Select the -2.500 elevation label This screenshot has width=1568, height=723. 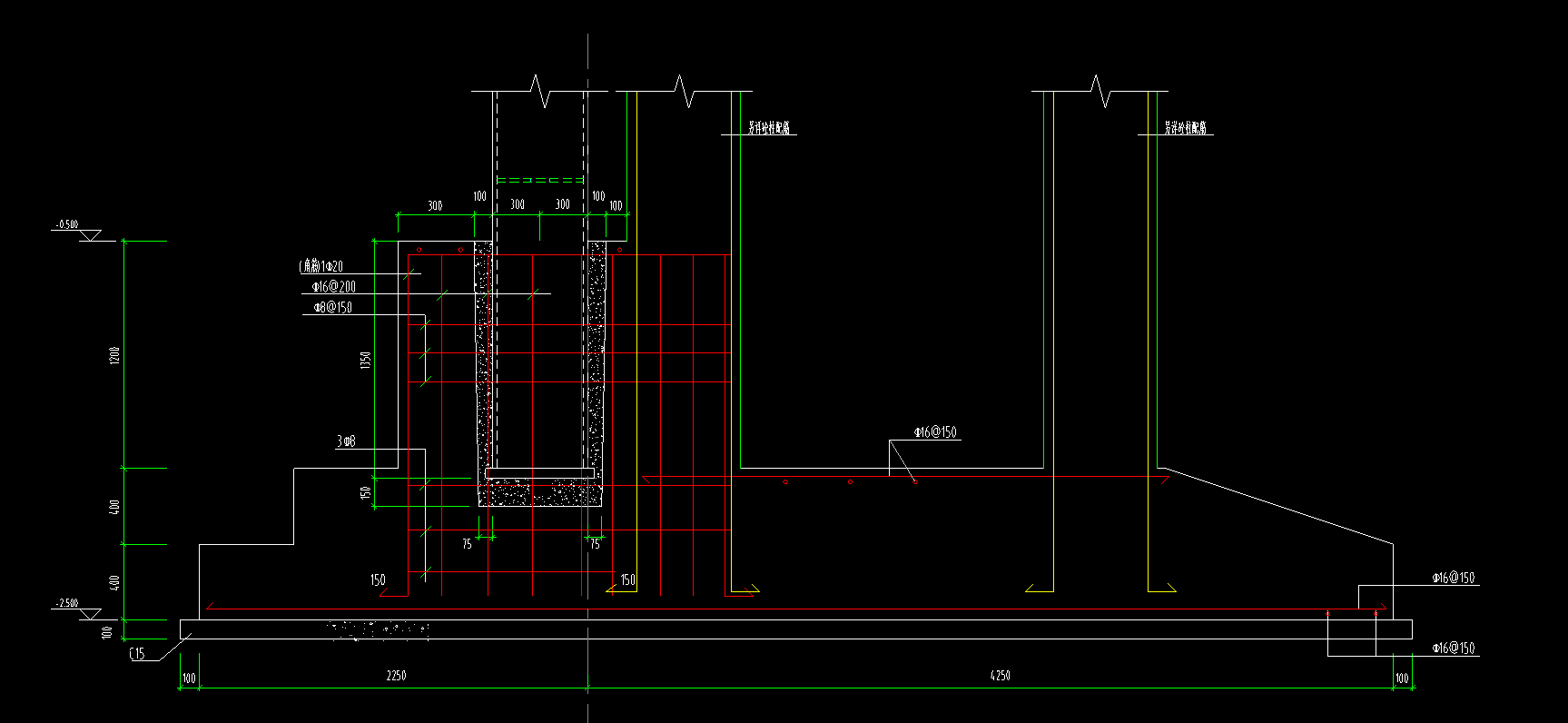67,603
